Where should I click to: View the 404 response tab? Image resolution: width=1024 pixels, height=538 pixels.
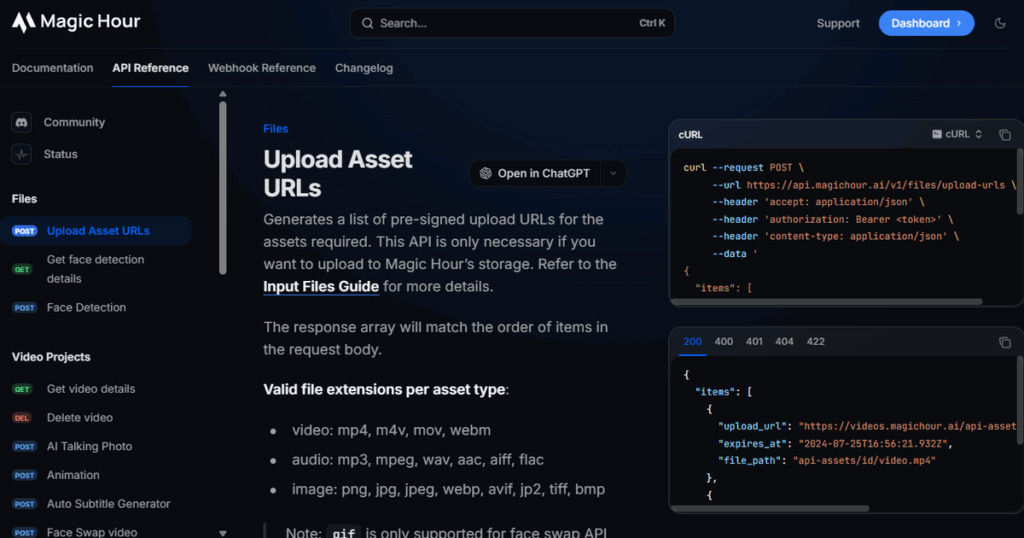(784, 341)
